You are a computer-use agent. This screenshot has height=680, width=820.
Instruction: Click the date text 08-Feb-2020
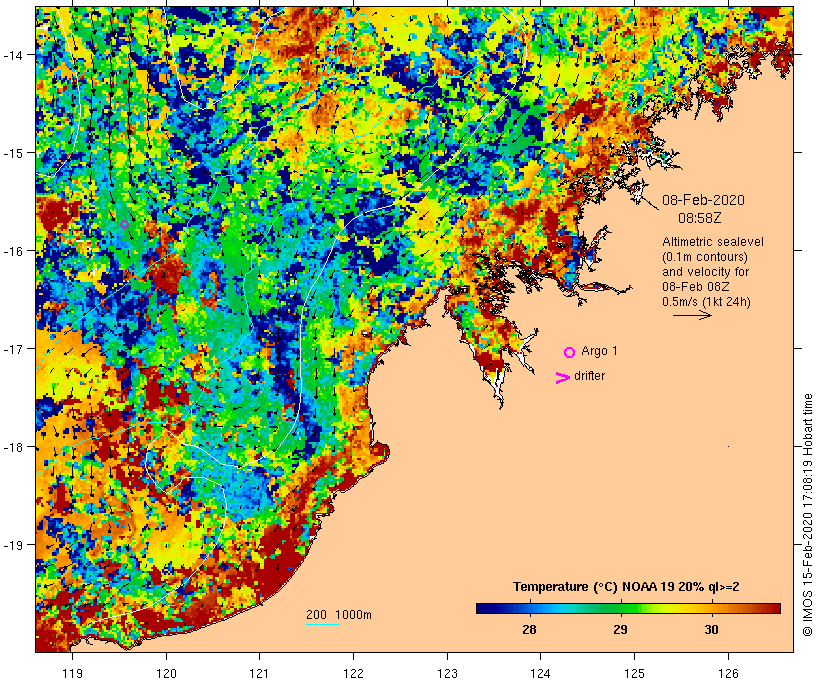[703, 200]
